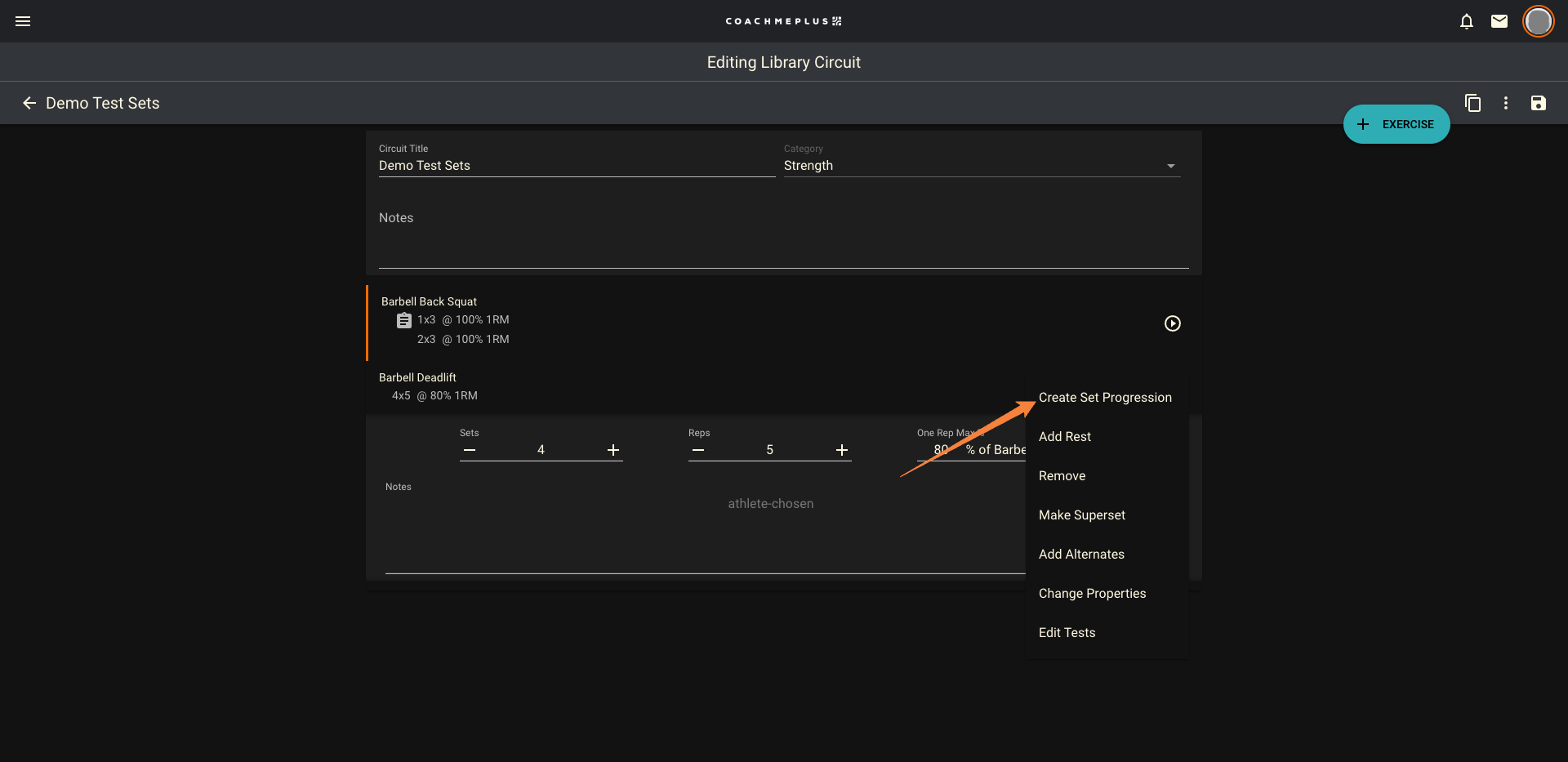Select Edit Tests menu option
This screenshot has width=1568, height=762.
(x=1067, y=633)
